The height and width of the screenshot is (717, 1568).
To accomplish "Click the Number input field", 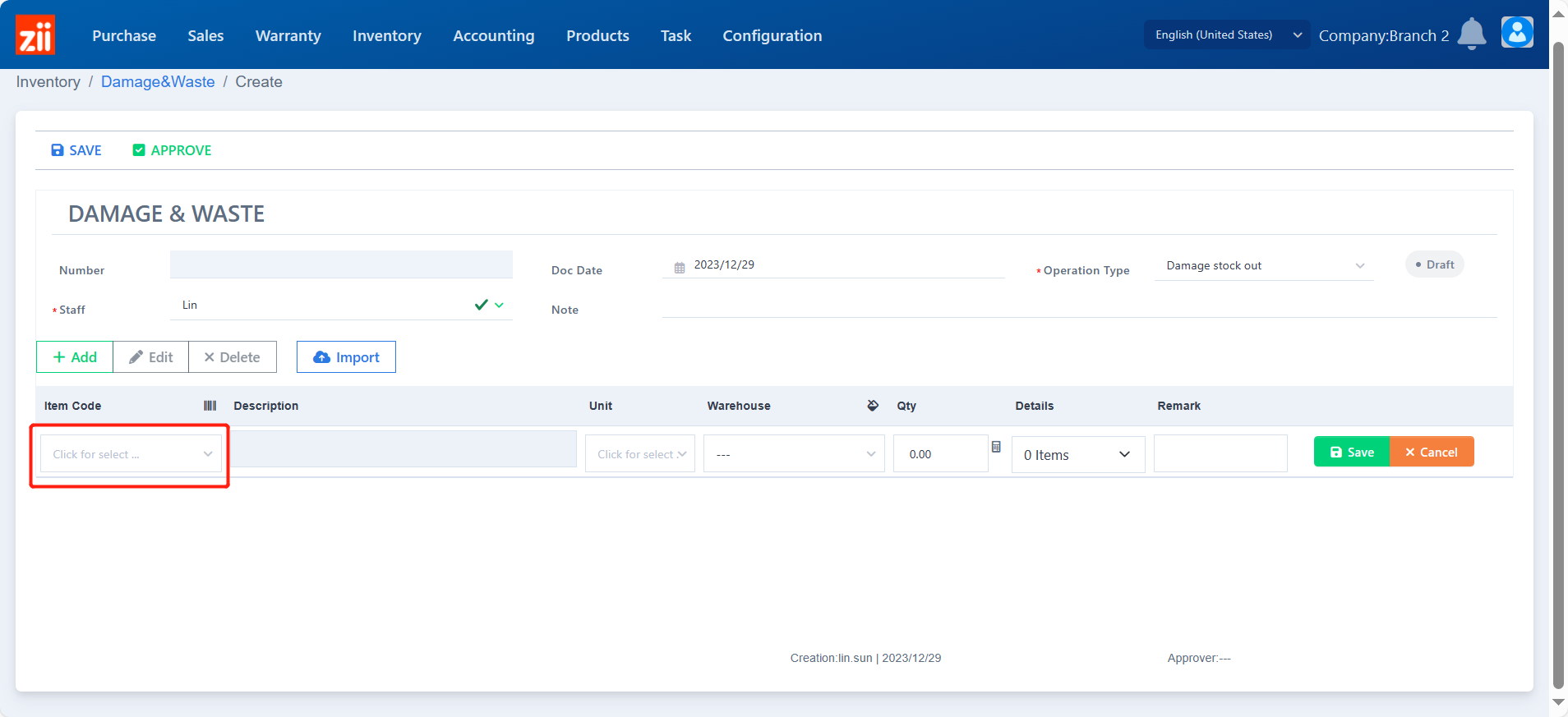I will 341,264.
